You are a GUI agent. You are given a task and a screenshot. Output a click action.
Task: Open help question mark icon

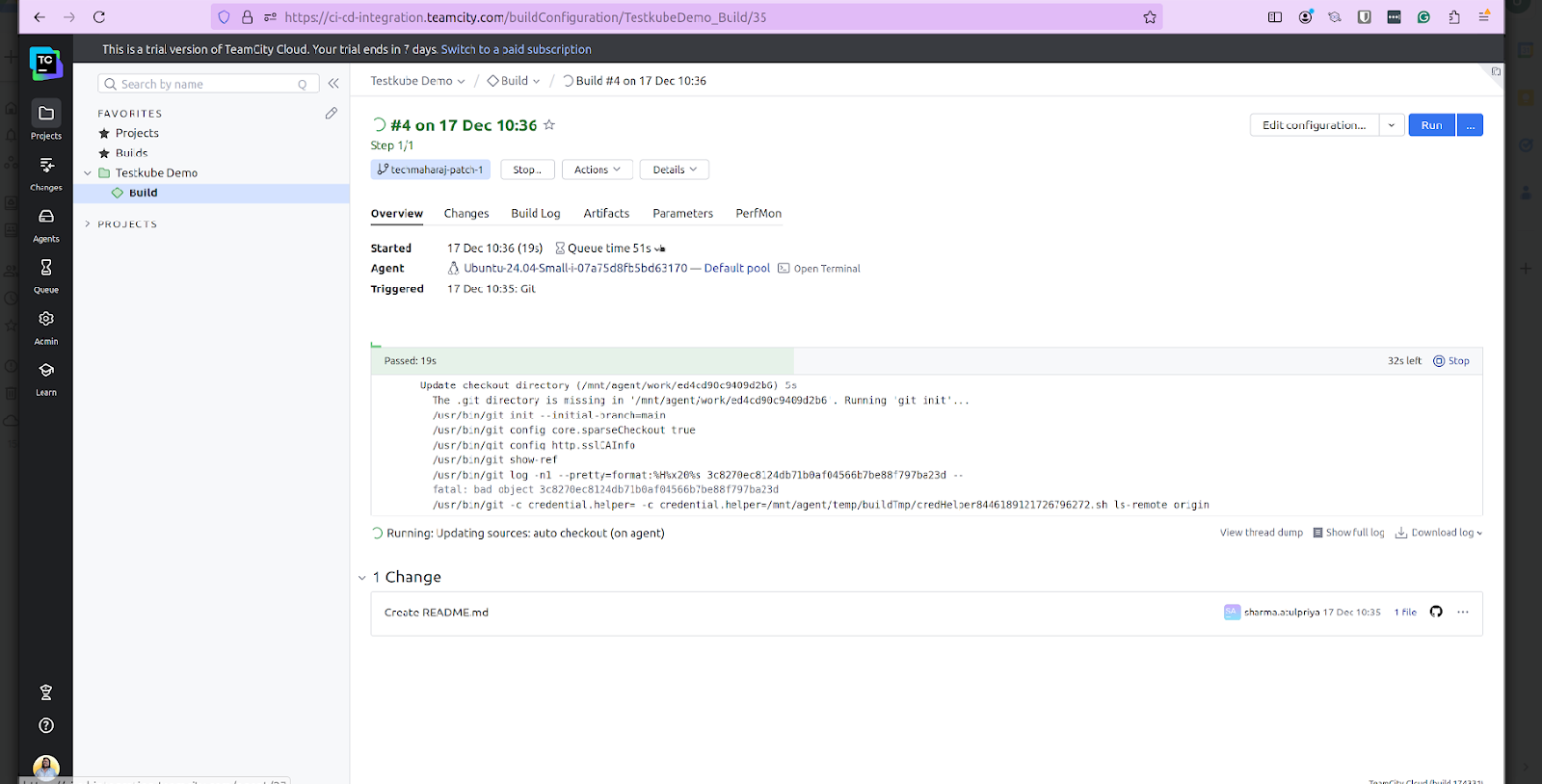45,725
